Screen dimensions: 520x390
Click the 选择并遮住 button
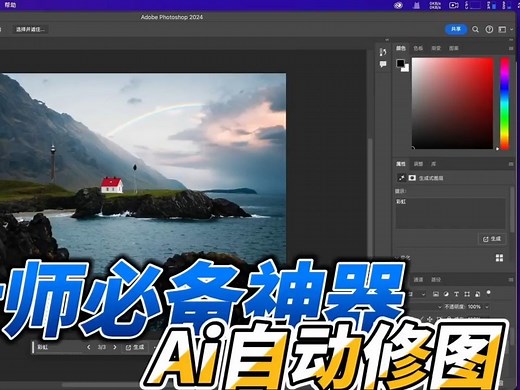(x=30, y=29)
